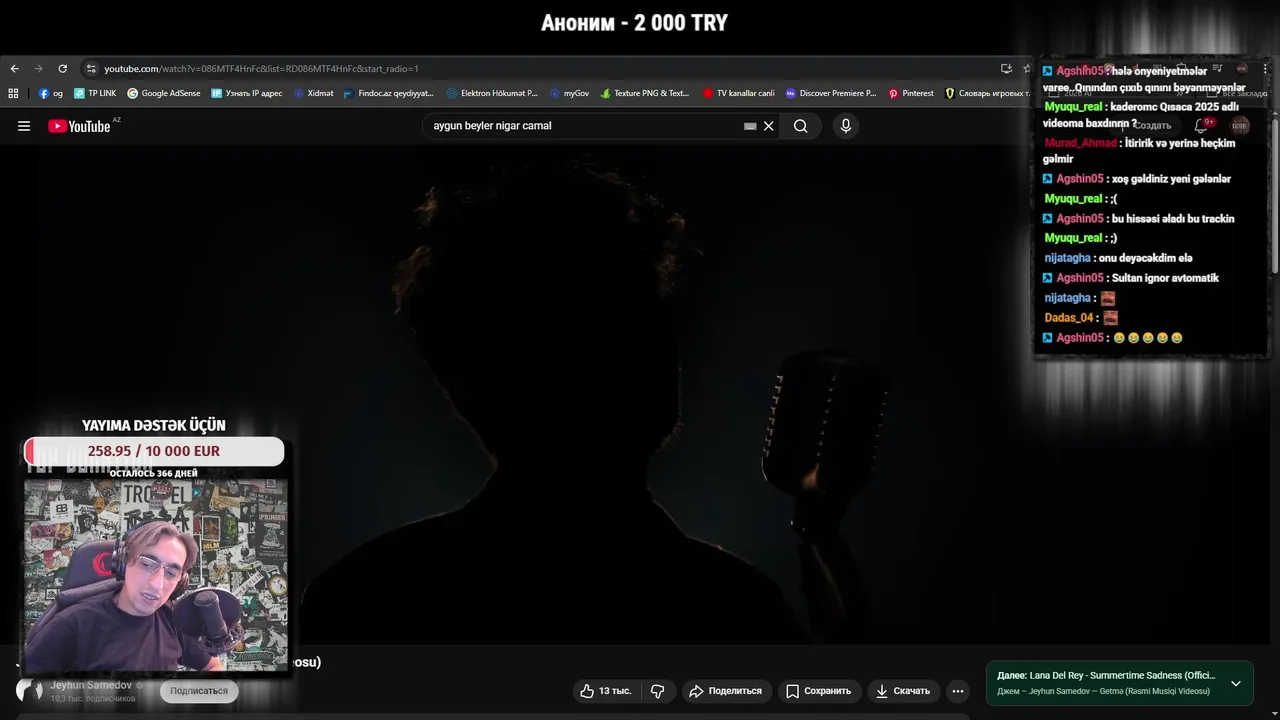
Task: Click next track Lana Del Rey title
Action: [1122, 675]
